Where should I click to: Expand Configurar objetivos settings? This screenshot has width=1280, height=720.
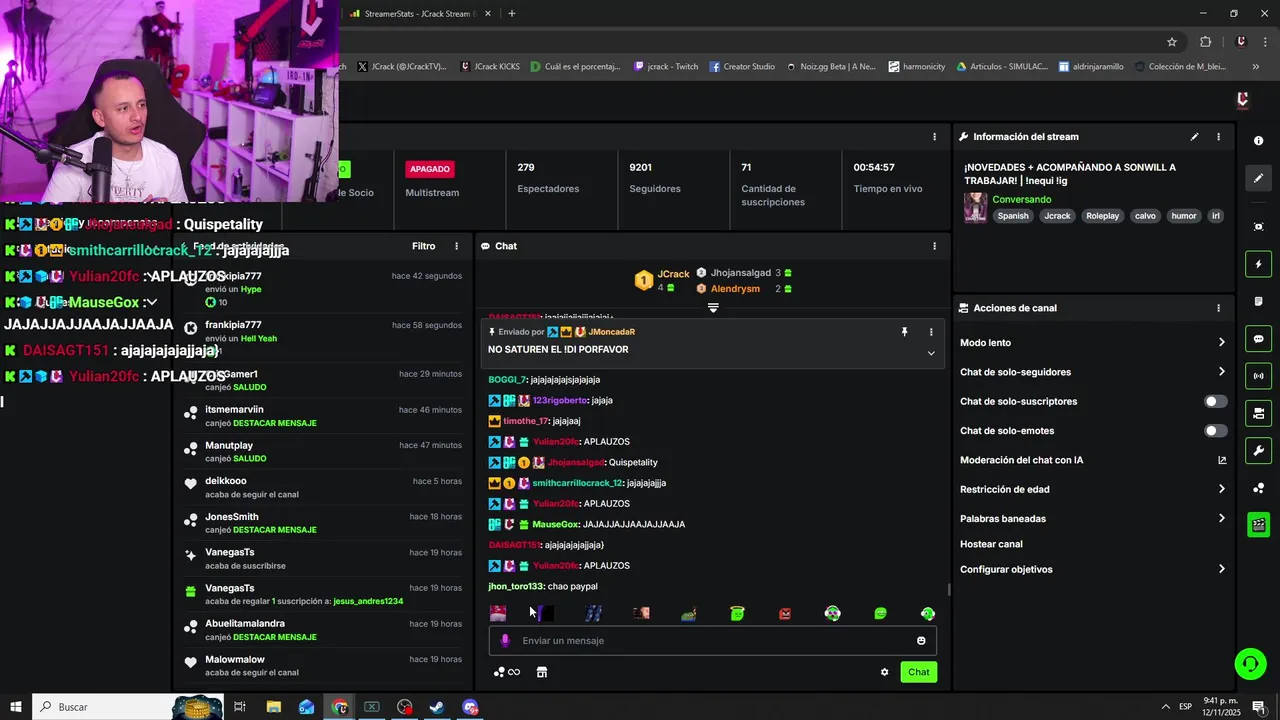point(1221,569)
